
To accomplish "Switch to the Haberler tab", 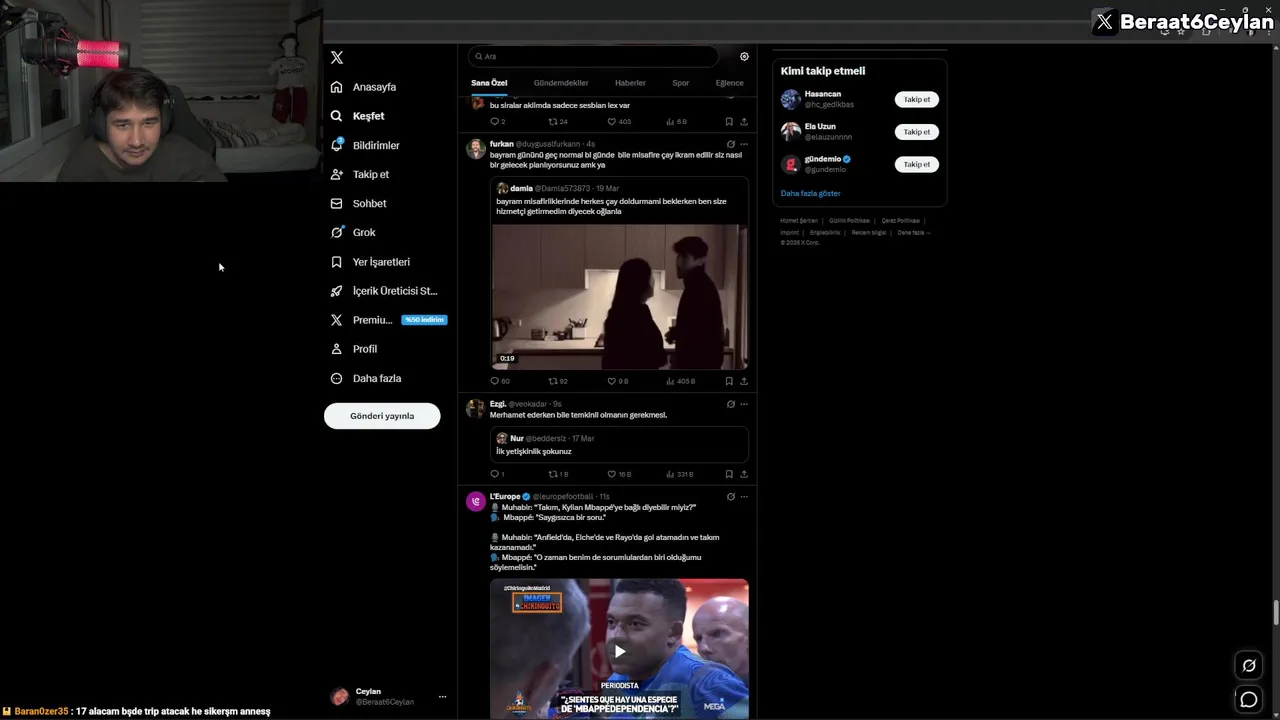I will [x=630, y=83].
